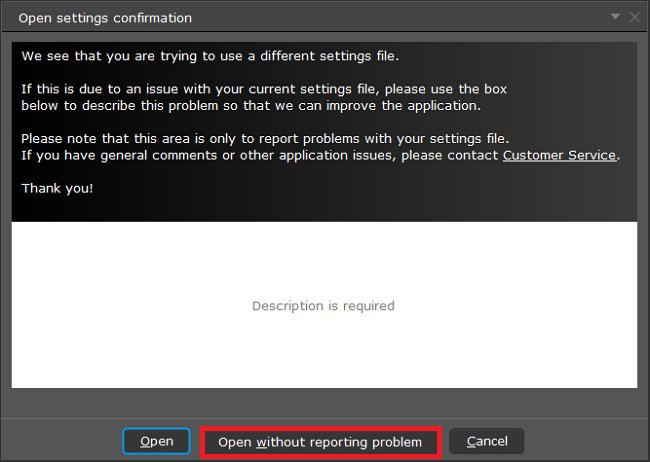The image size is (650, 462).
Task: Open the title bar dropdown arrow menu
Action: click(x=615, y=17)
